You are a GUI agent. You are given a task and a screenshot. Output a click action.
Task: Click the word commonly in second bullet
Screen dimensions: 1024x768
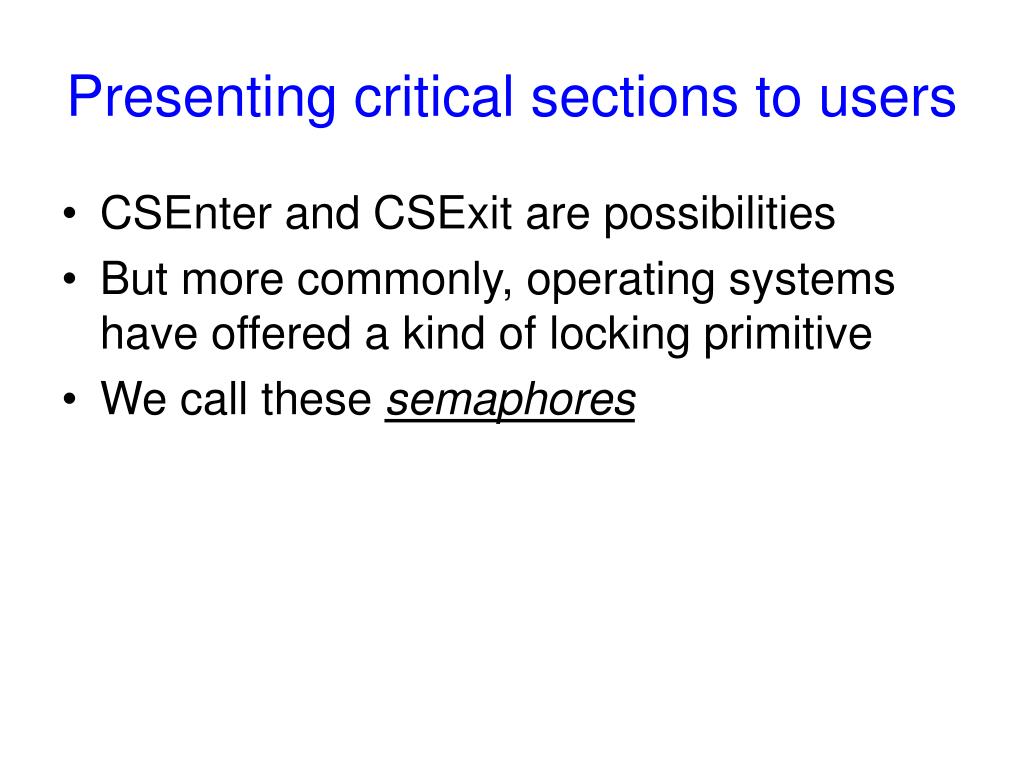click(405, 282)
